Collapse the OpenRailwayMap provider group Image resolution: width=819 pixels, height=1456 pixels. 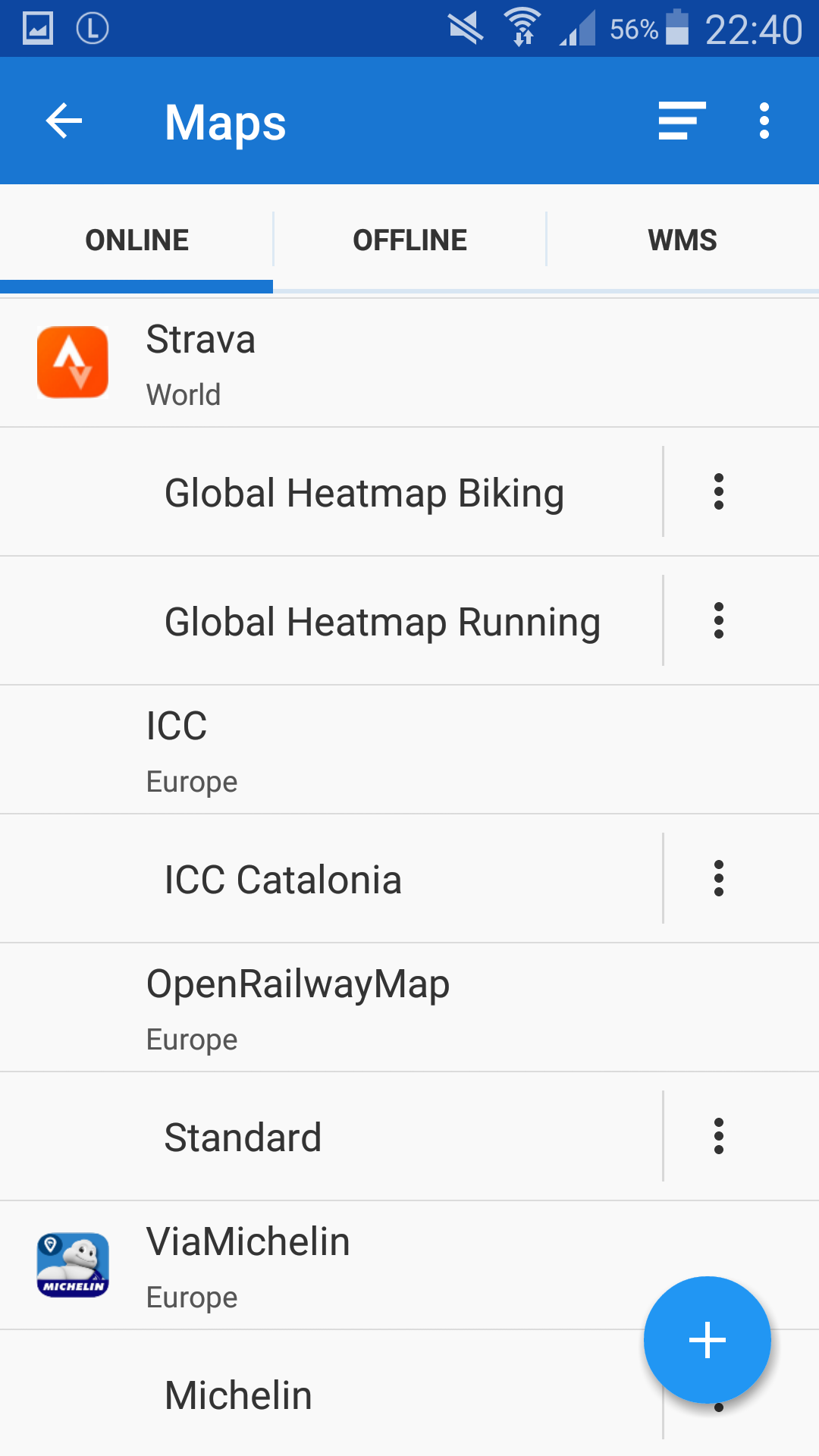[x=409, y=1009]
